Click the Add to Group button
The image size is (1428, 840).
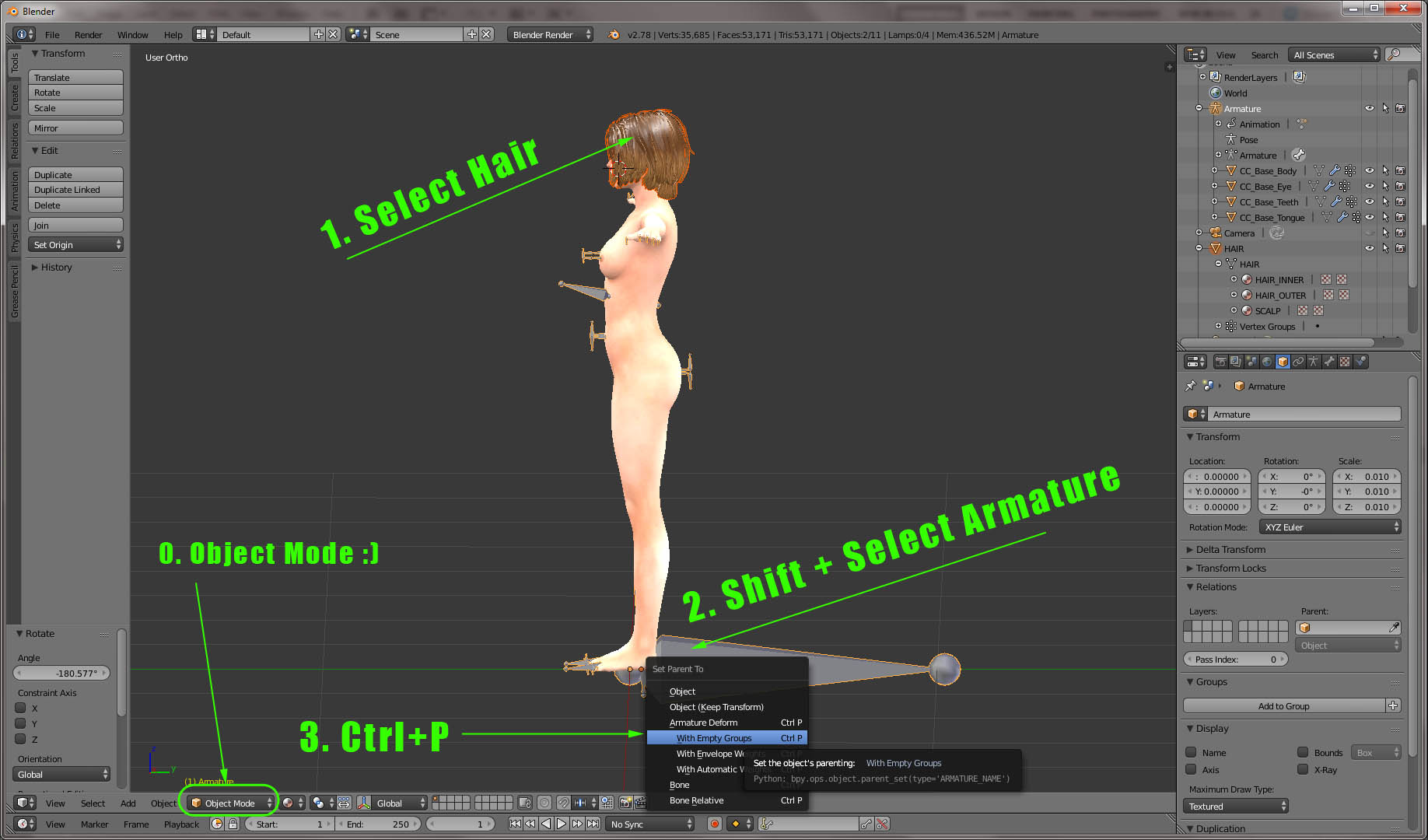click(x=1284, y=705)
